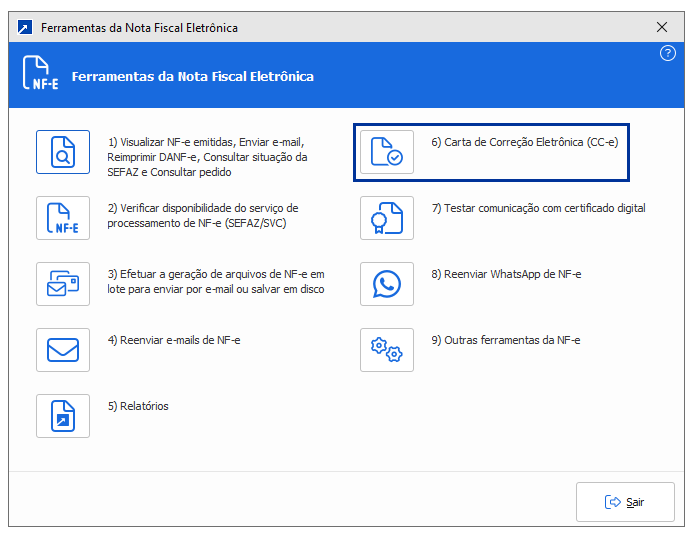Viewport: 695px width, 536px height.
Task: Open the Relatórios report icon
Action: (63, 416)
